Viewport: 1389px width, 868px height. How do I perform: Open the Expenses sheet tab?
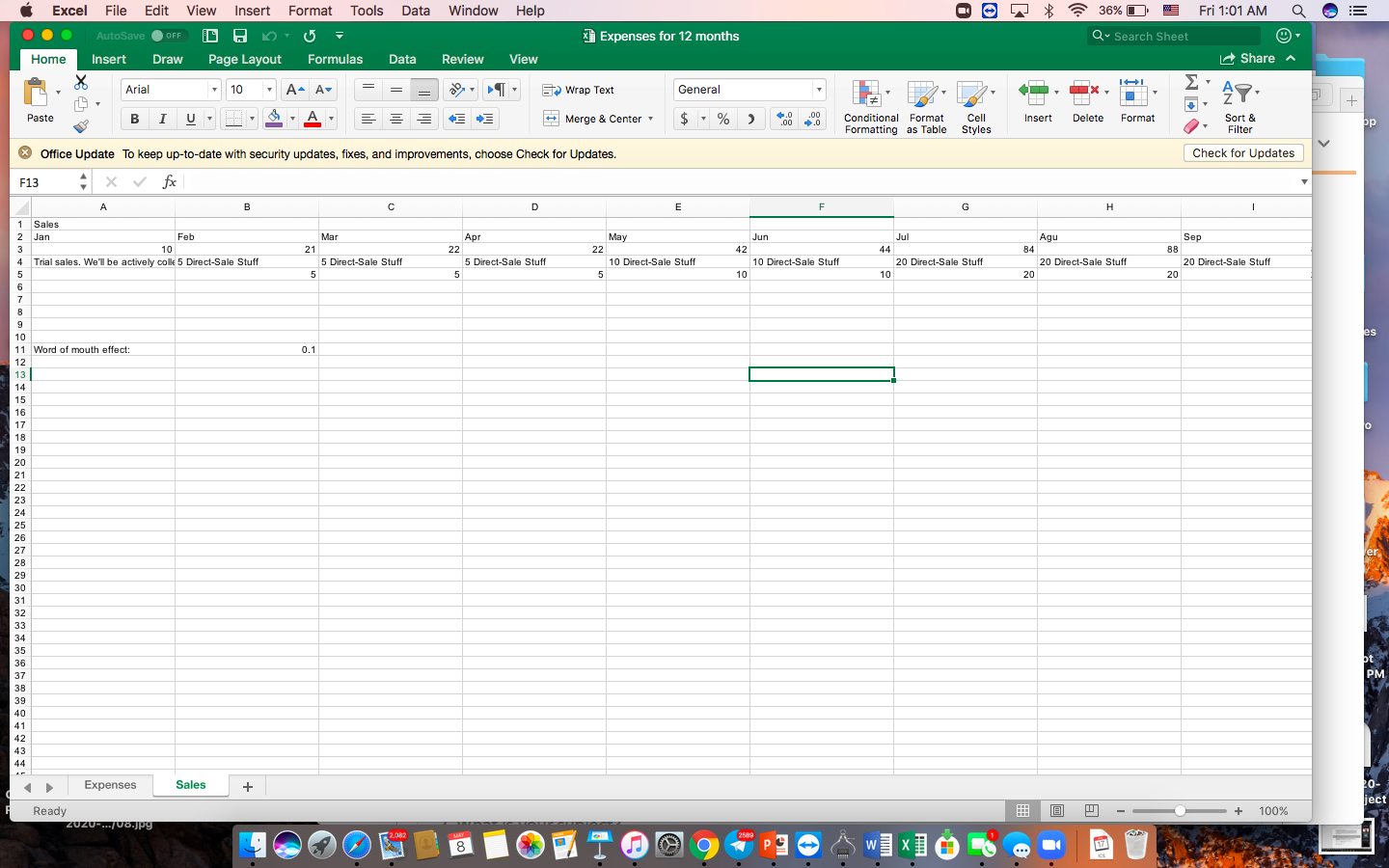(110, 785)
